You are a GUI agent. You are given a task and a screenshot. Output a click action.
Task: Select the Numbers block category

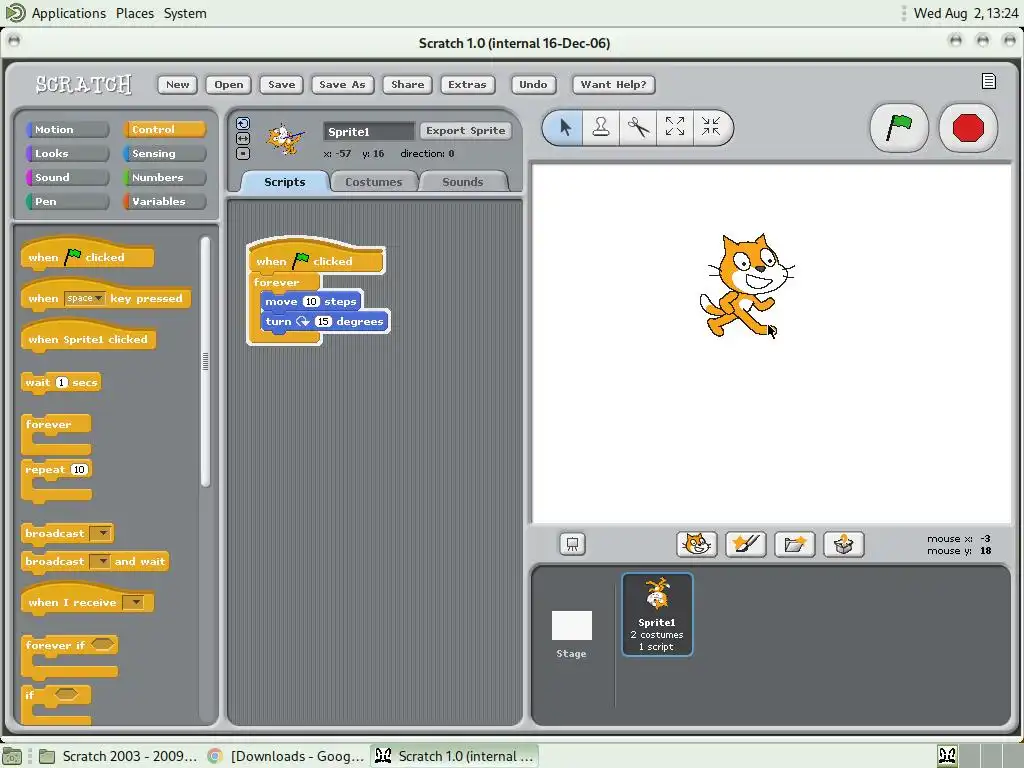(x=165, y=178)
